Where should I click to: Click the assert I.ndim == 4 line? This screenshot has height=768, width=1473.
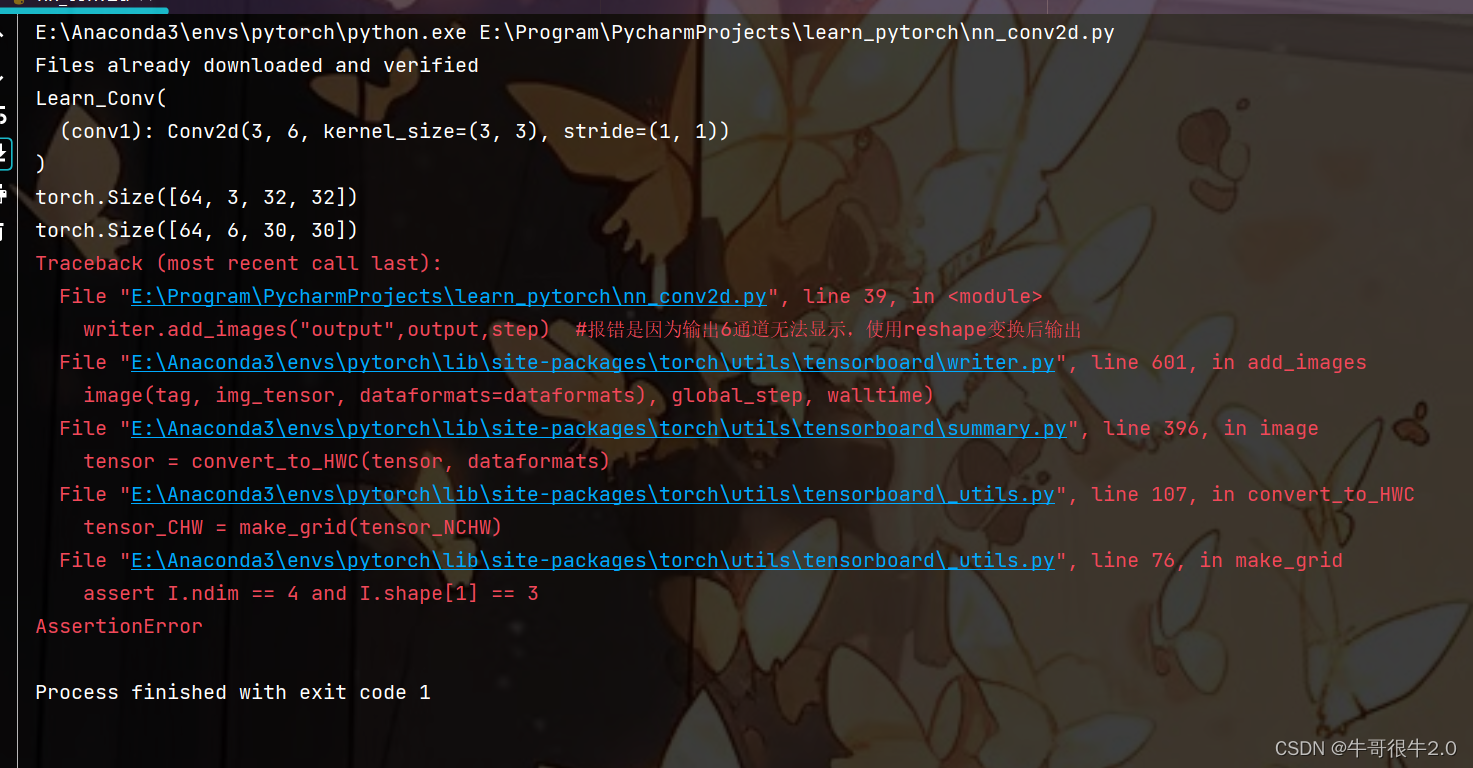(x=311, y=593)
